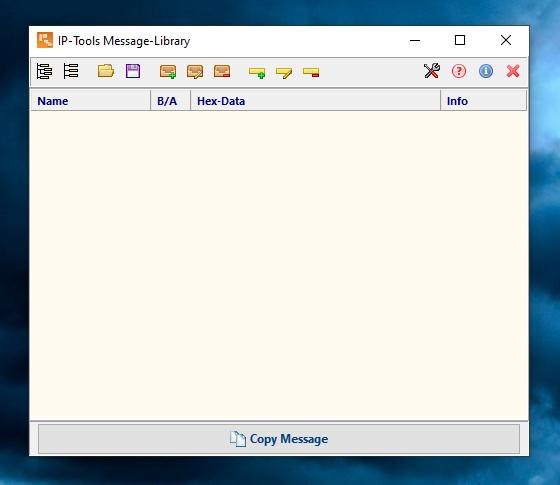
Task: Open library file with folder icon
Action: [106, 71]
